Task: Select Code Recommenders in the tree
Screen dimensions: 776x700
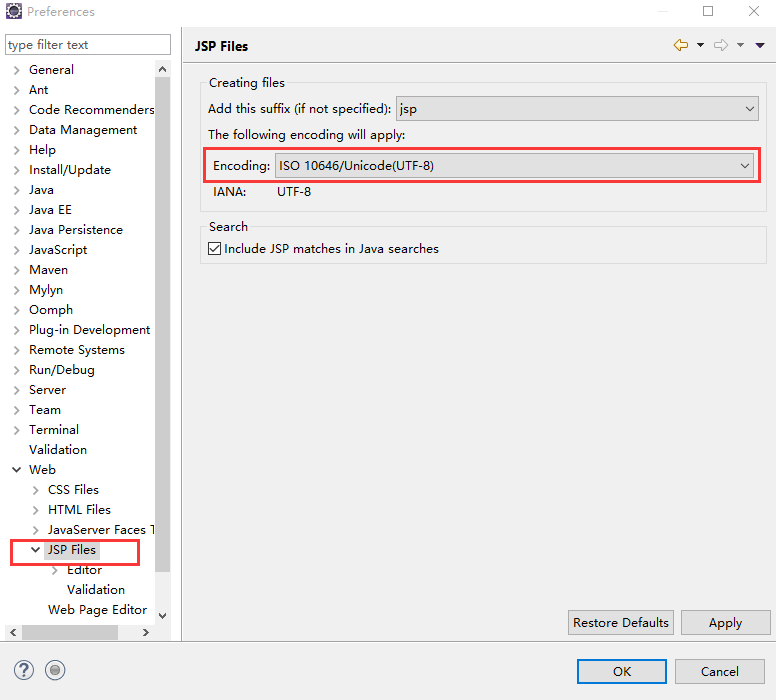Action: [92, 109]
